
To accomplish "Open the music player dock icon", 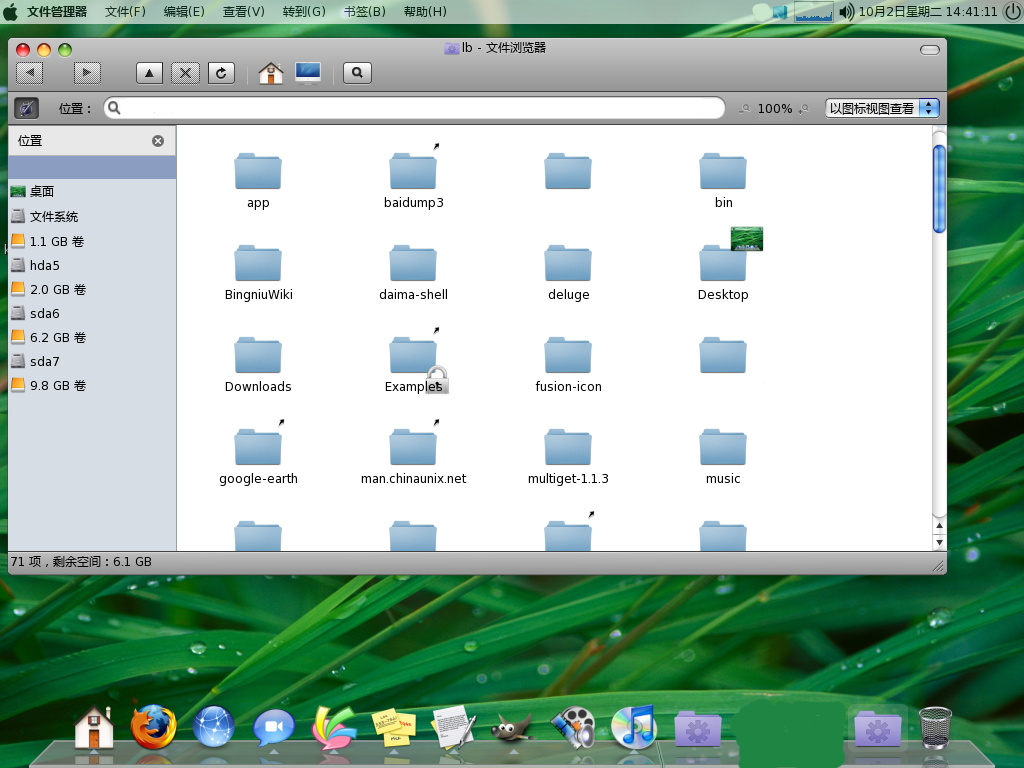I will pos(633,726).
